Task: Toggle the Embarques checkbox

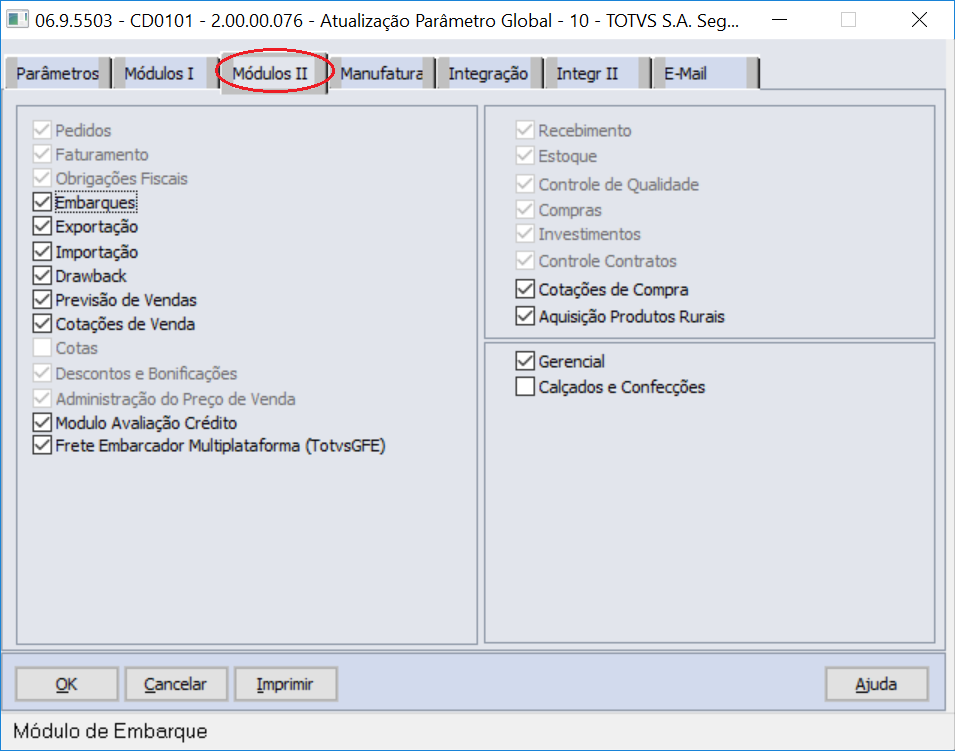Action: pyautogui.click(x=42, y=202)
